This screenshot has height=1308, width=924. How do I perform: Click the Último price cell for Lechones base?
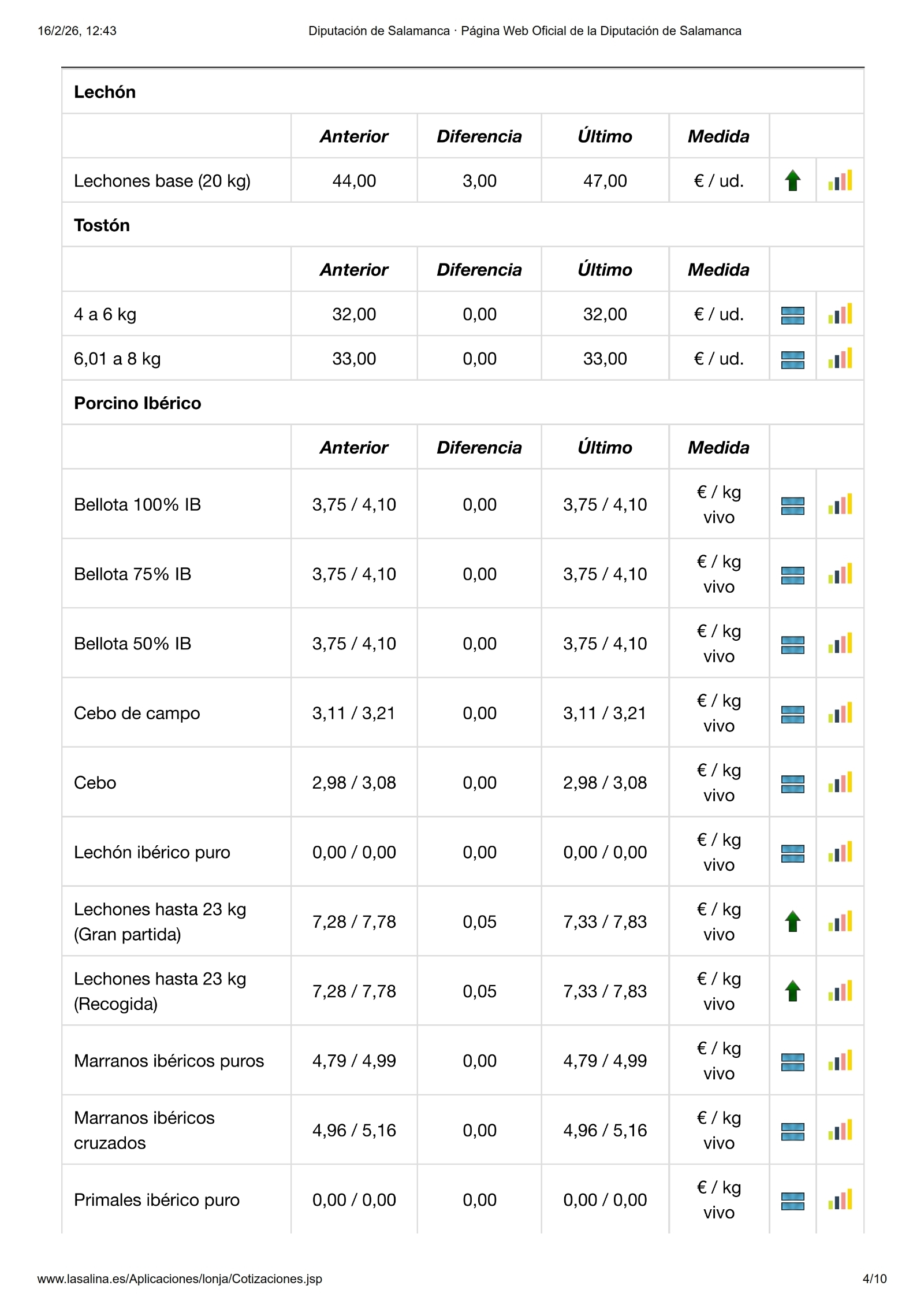pos(605,181)
